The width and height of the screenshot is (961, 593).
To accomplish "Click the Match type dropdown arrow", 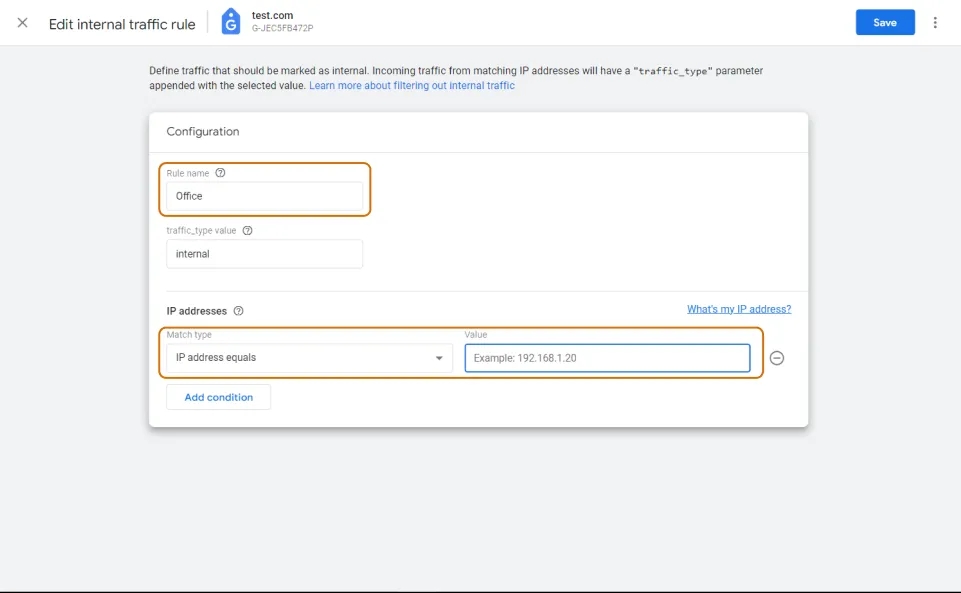I will [x=439, y=358].
